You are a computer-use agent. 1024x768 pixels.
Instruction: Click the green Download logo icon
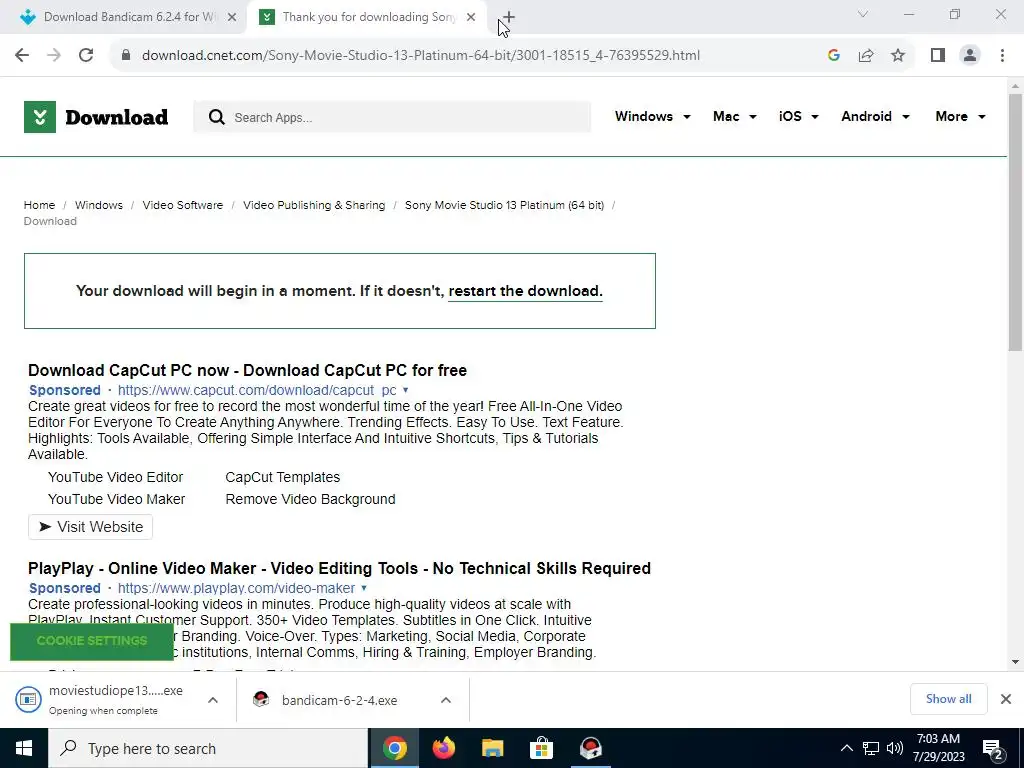point(40,117)
